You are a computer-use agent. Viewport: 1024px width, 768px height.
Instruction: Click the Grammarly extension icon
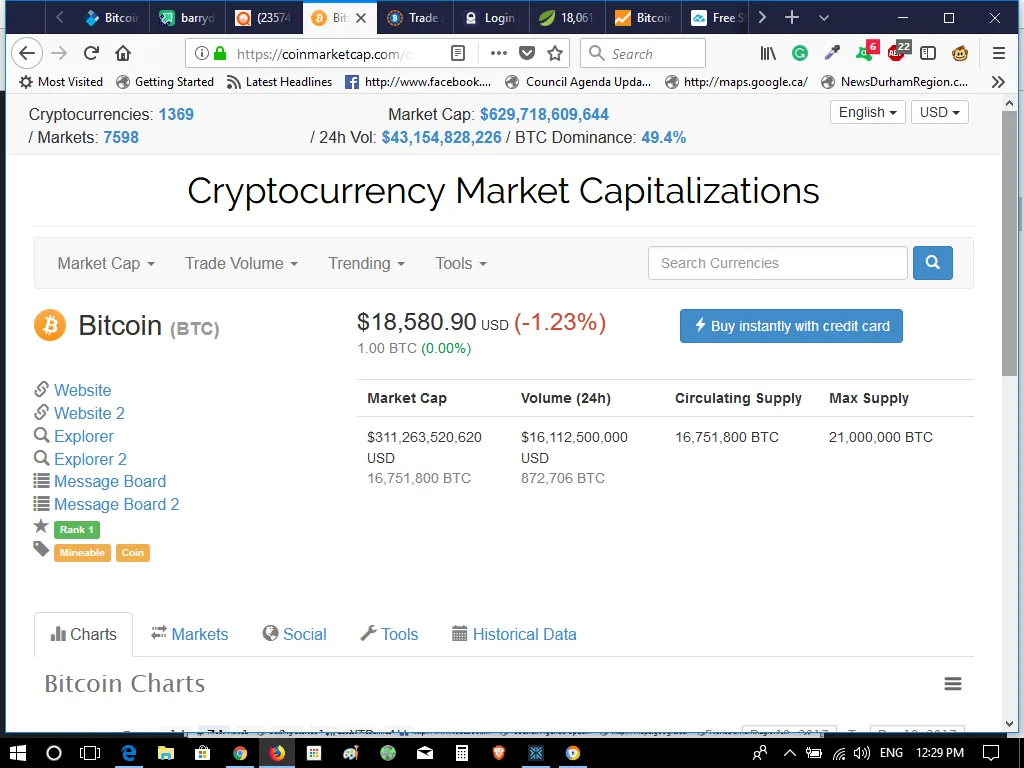pyautogui.click(x=799, y=54)
